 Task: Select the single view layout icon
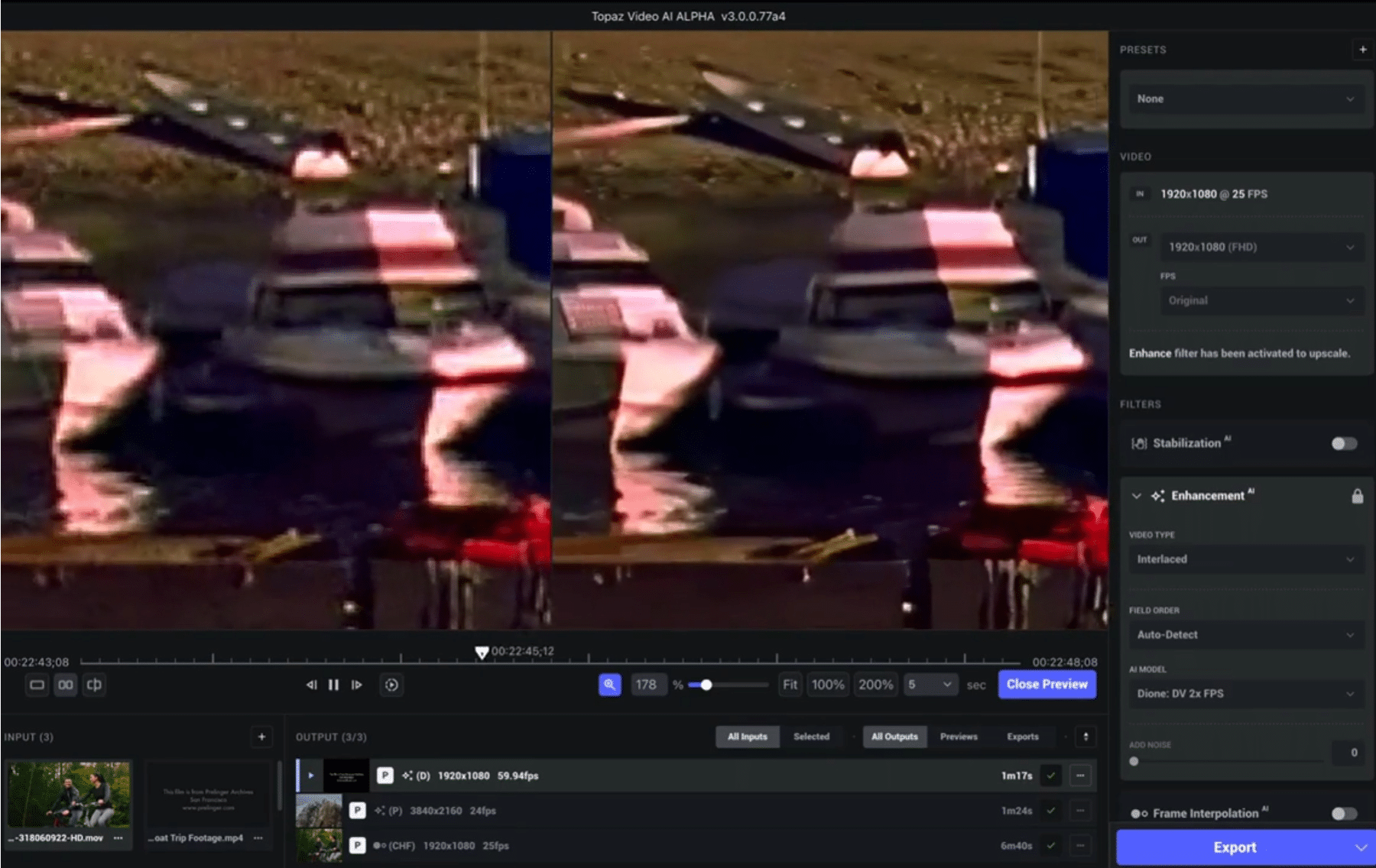tap(37, 685)
